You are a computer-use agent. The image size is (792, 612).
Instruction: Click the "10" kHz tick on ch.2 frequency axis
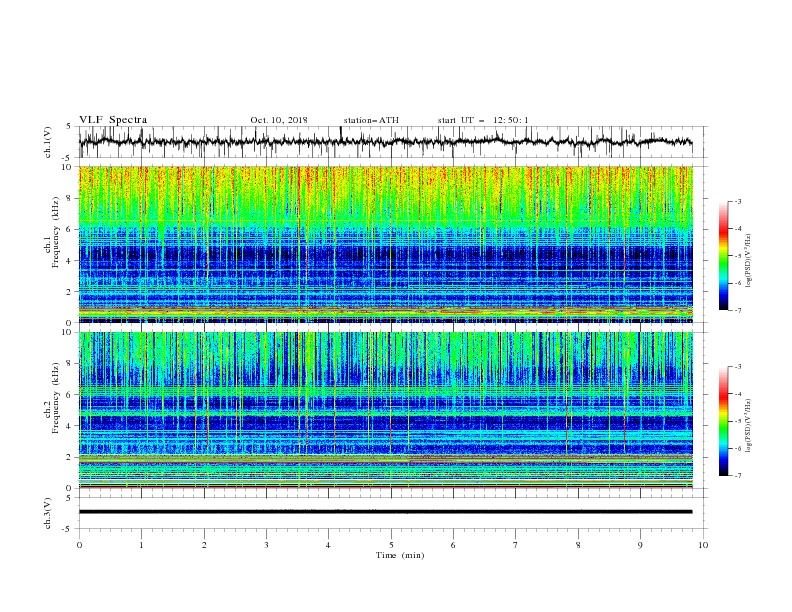[67, 332]
